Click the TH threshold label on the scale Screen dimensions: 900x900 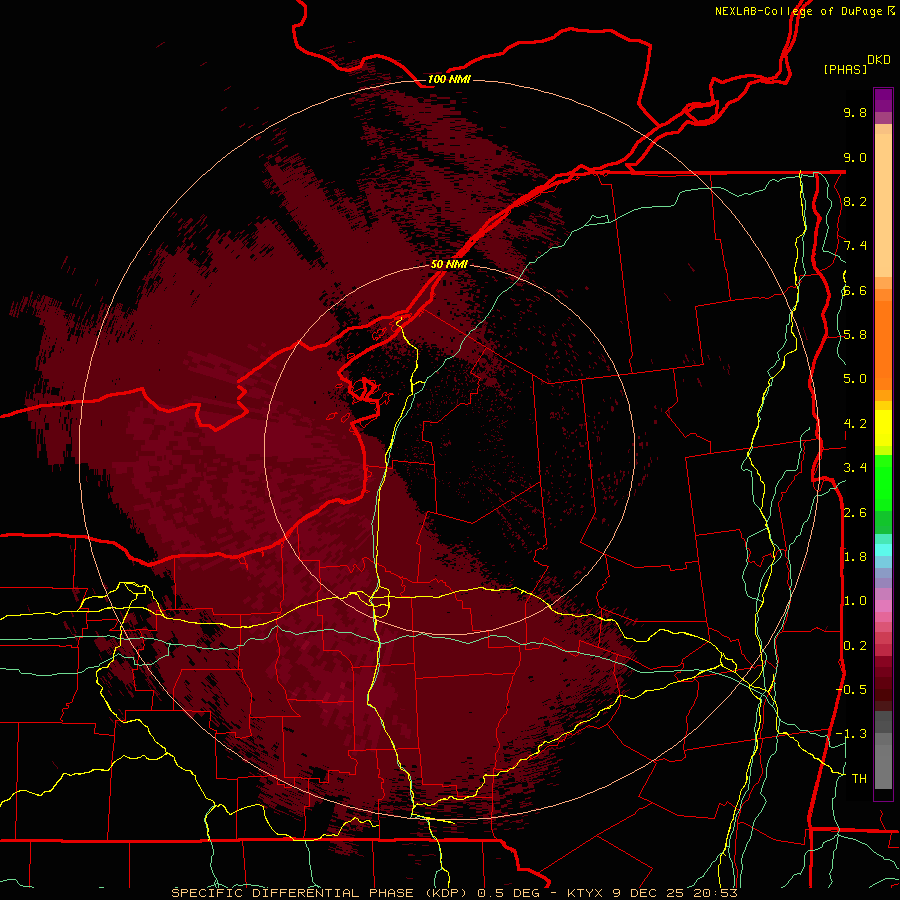(x=859, y=779)
